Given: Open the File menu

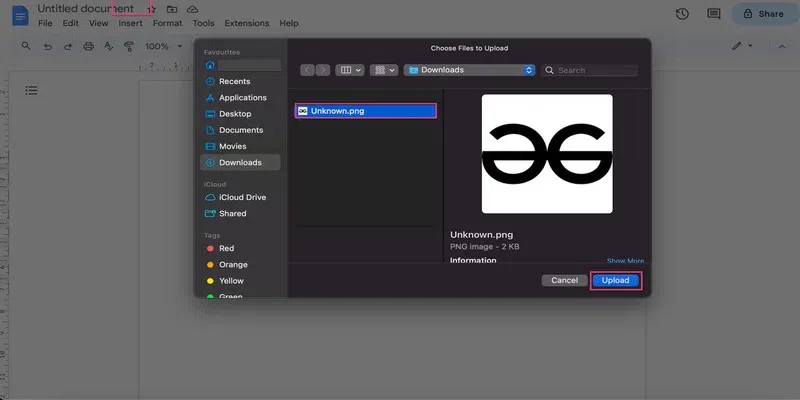Looking at the screenshot, I should click(x=45, y=23).
